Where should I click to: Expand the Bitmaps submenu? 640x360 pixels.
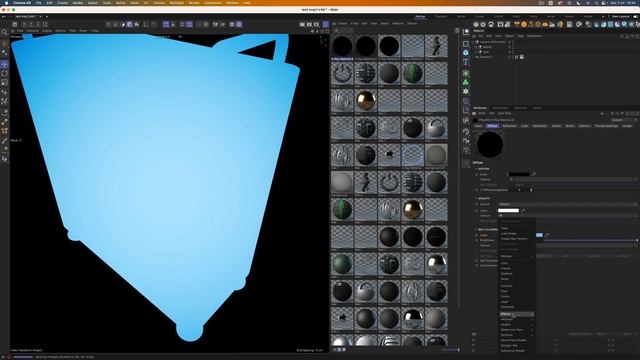pos(516,256)
